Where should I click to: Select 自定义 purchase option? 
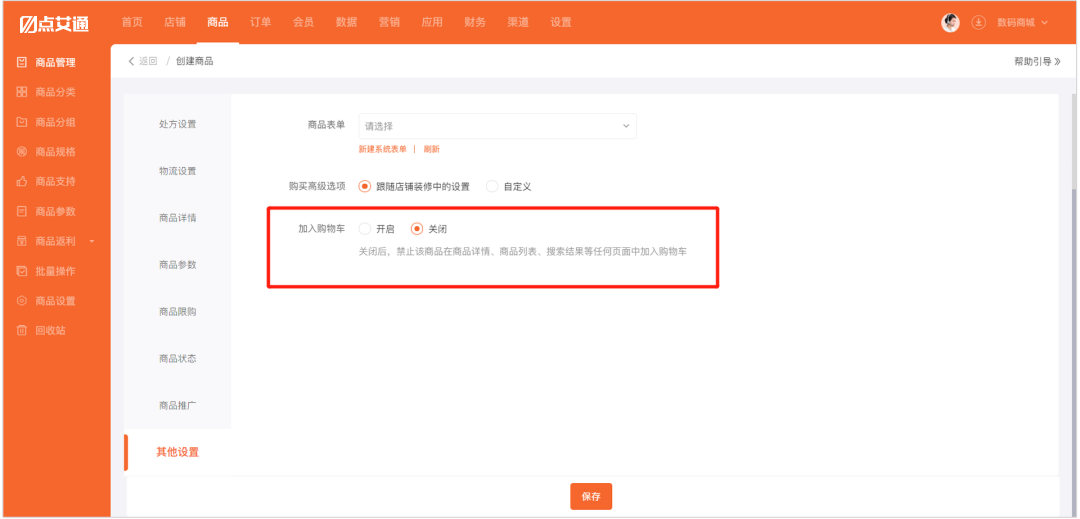tap(492, 187)
